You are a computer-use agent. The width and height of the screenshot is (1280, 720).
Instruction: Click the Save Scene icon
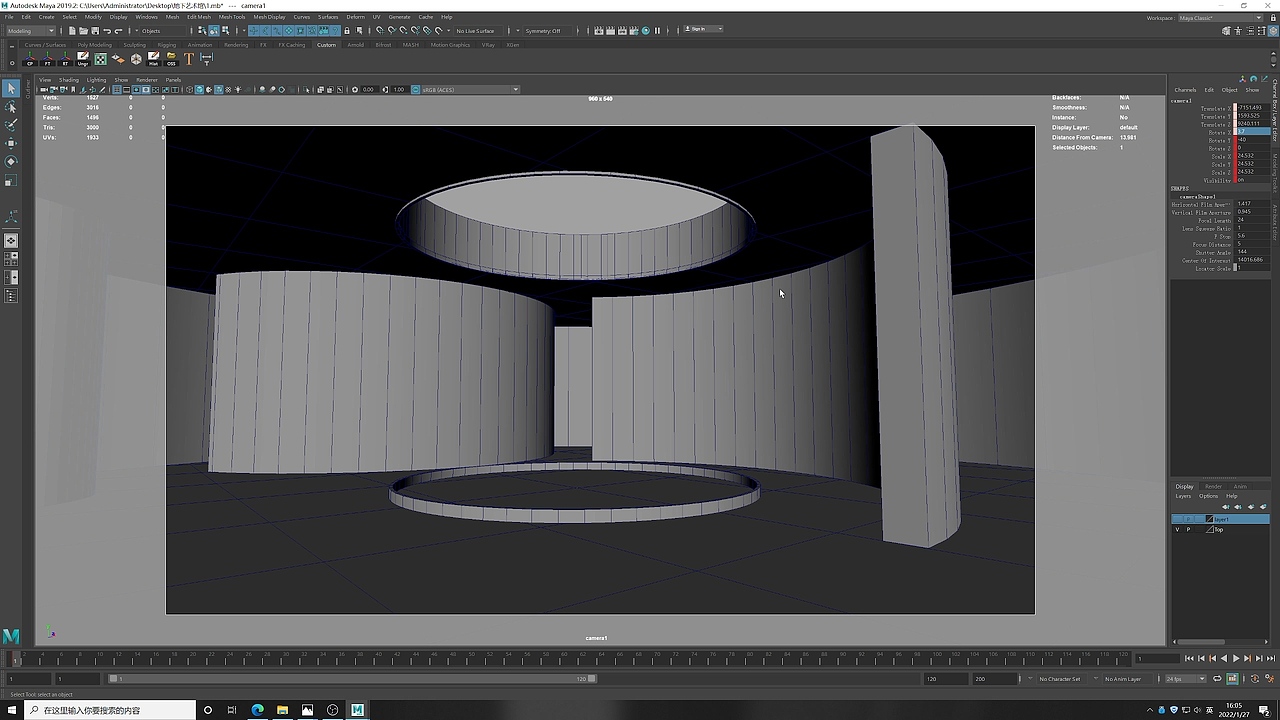[x=95, y=31]
